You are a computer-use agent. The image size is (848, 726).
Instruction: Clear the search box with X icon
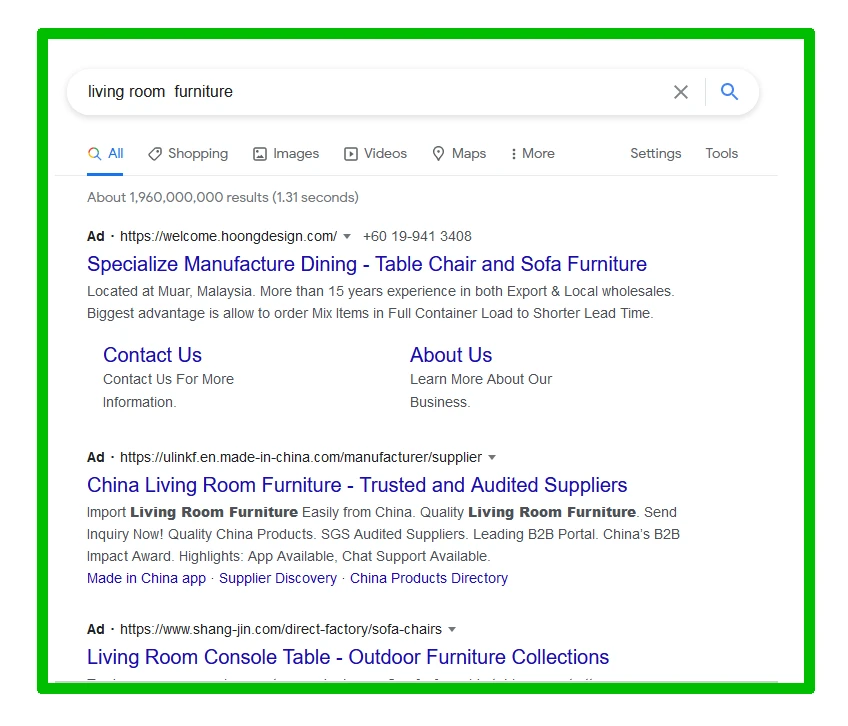681,92
